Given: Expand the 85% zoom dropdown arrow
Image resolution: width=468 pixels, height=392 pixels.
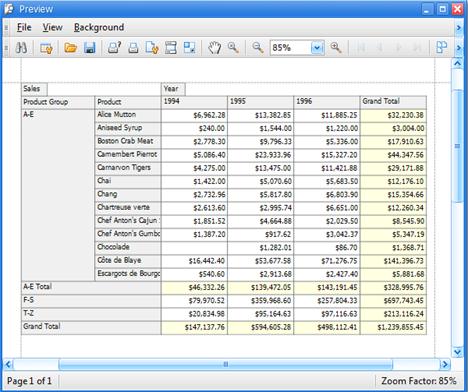Looking at the screenshot, I should click(317, 48).
